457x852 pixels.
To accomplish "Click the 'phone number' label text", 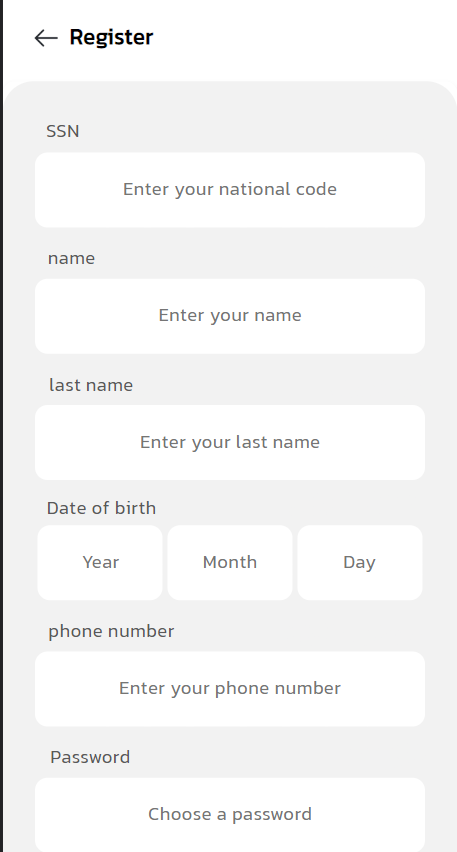I will click(x=111, y=631).
